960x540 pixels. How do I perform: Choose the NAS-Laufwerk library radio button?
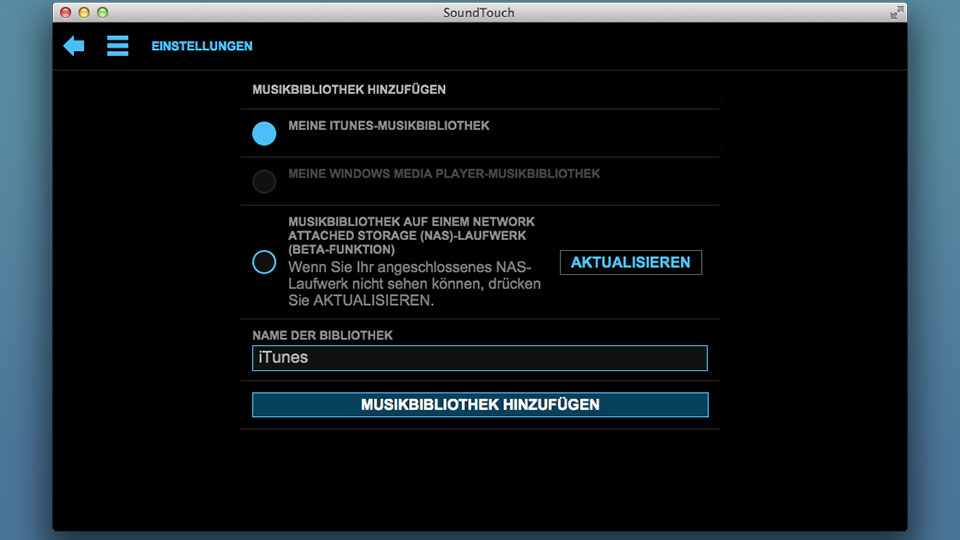coord(264,262)
